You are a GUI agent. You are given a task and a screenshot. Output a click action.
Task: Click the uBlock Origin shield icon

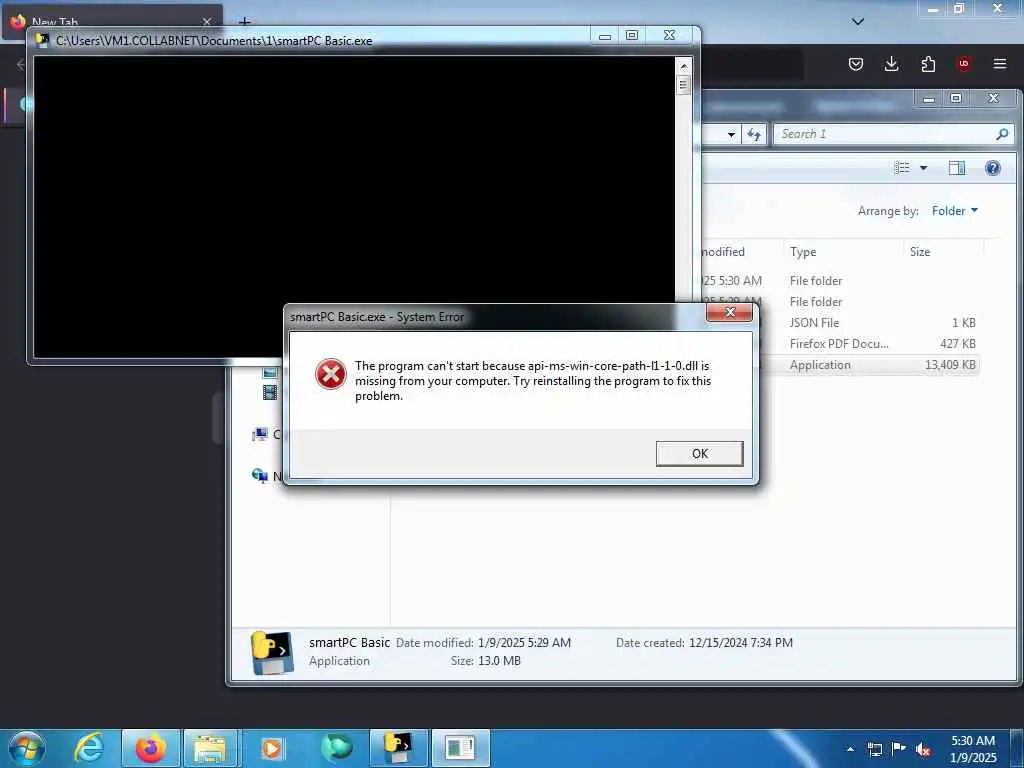[963, 64]
